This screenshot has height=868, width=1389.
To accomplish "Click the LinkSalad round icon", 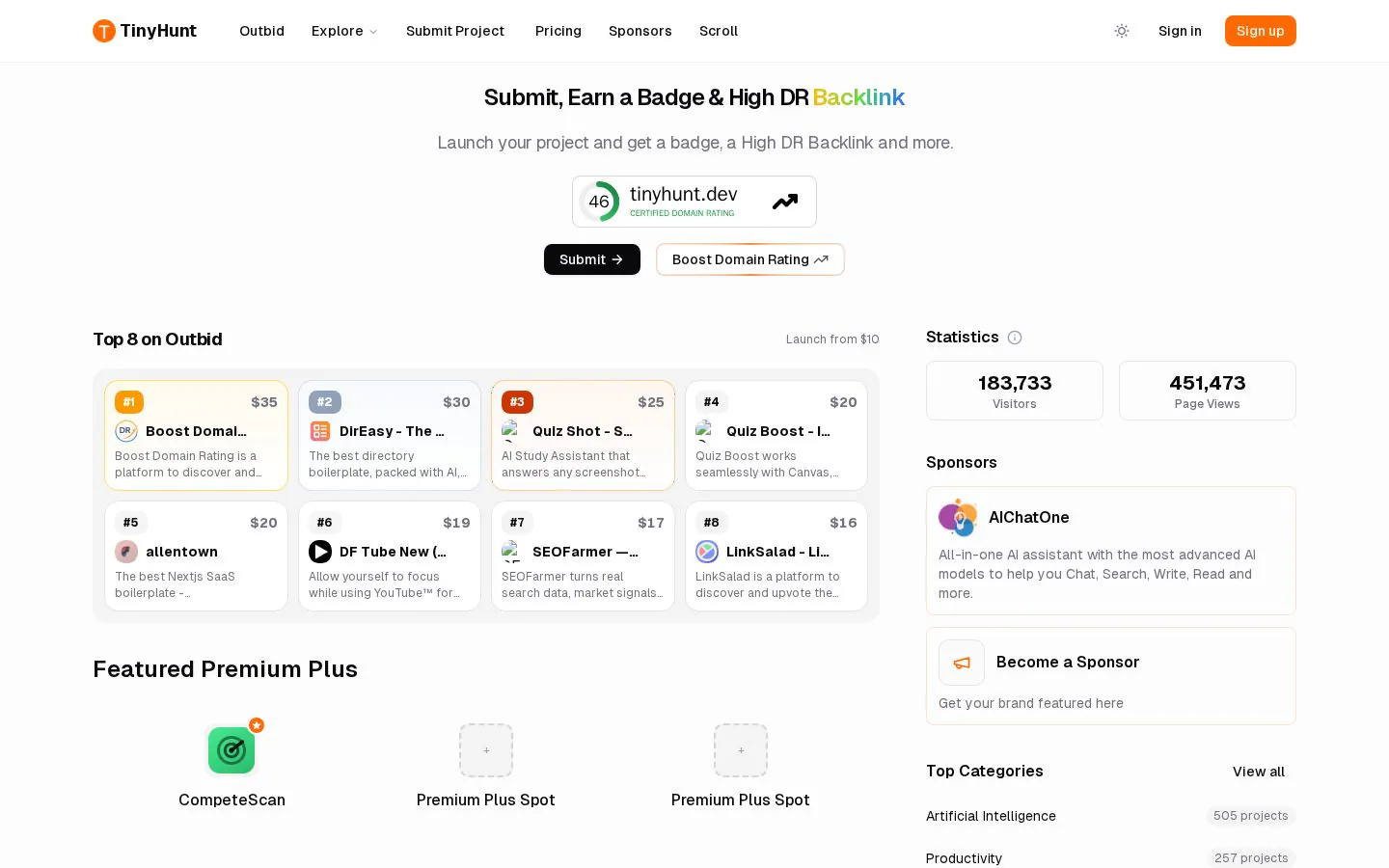I will tap(707, 552).
